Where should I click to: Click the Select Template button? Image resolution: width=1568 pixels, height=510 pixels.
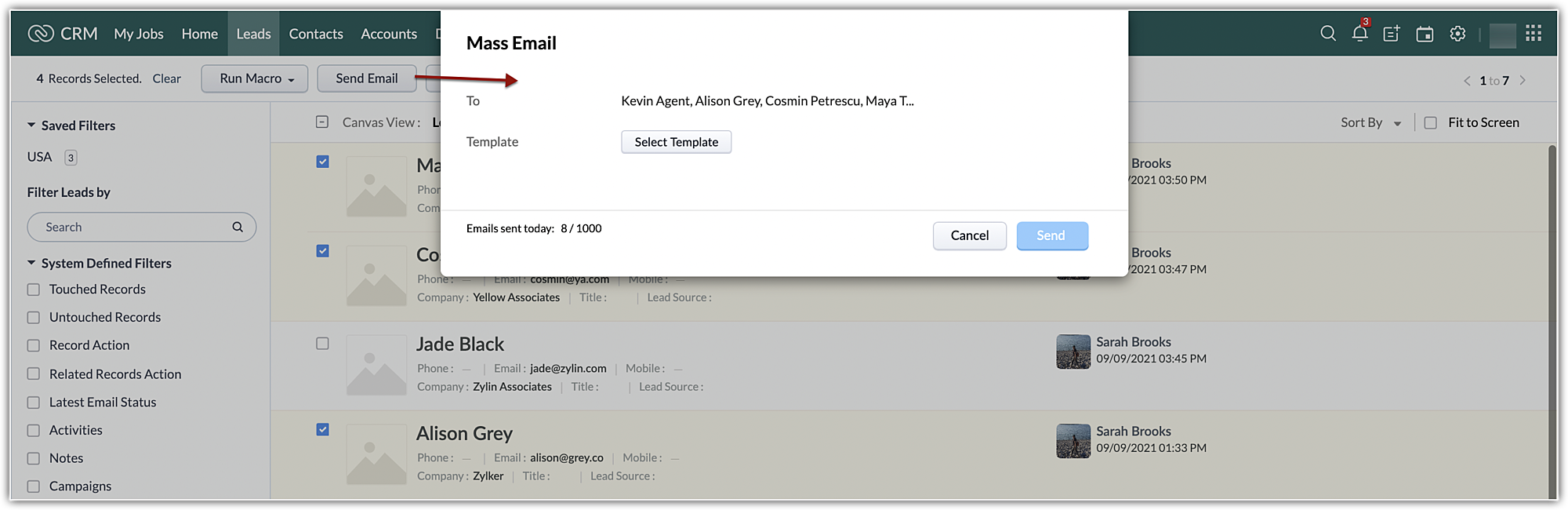tap(676, 142)
